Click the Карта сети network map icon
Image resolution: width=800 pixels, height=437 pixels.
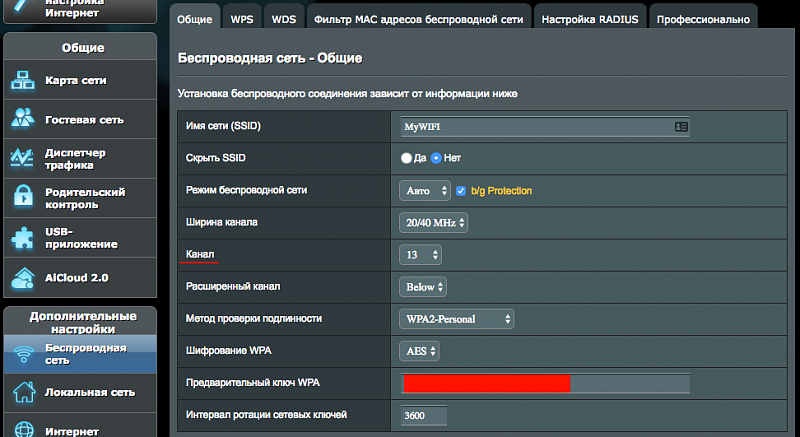point(24,79)
